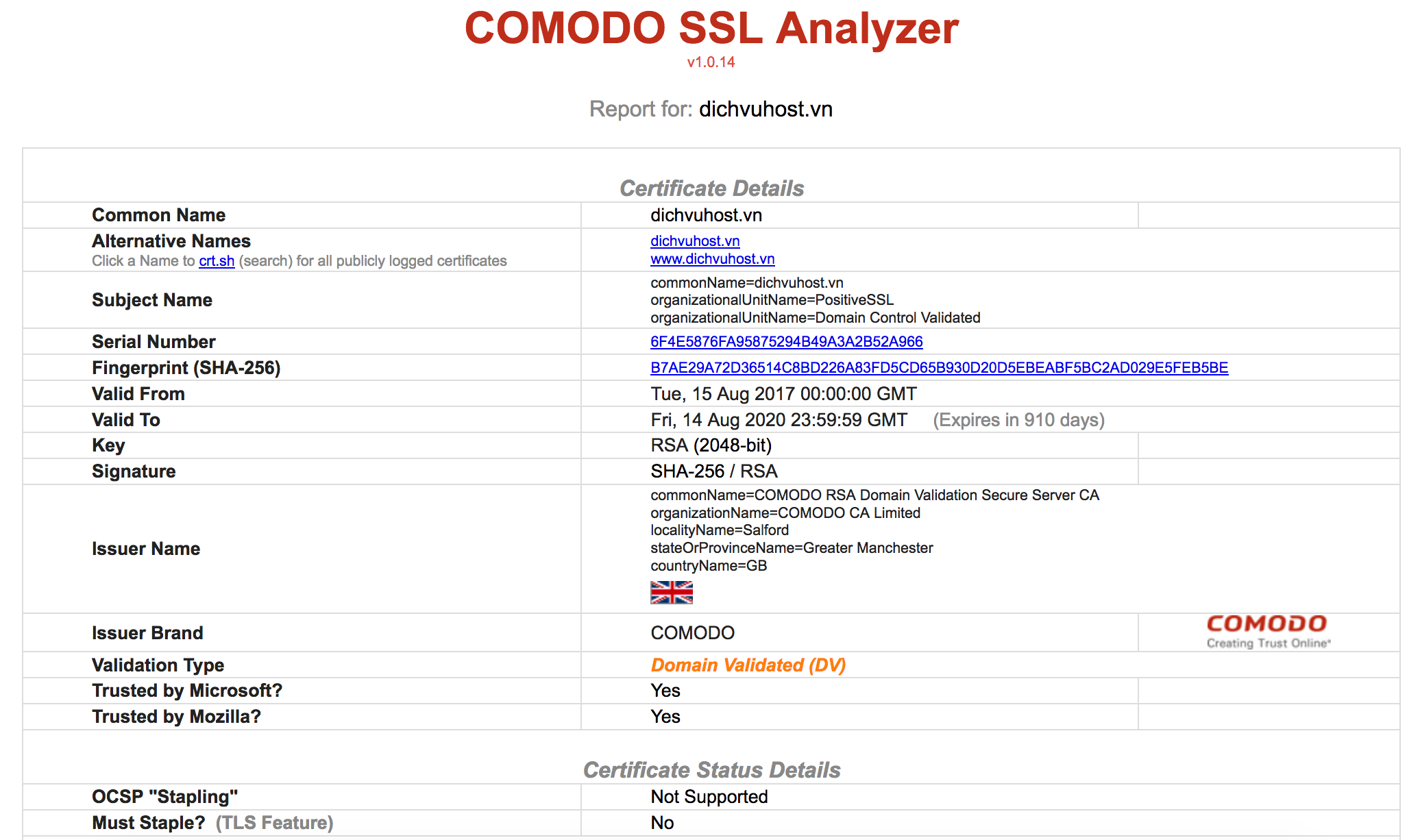
Task: Open the crt.sh link
Action: (x=217, y=261)
